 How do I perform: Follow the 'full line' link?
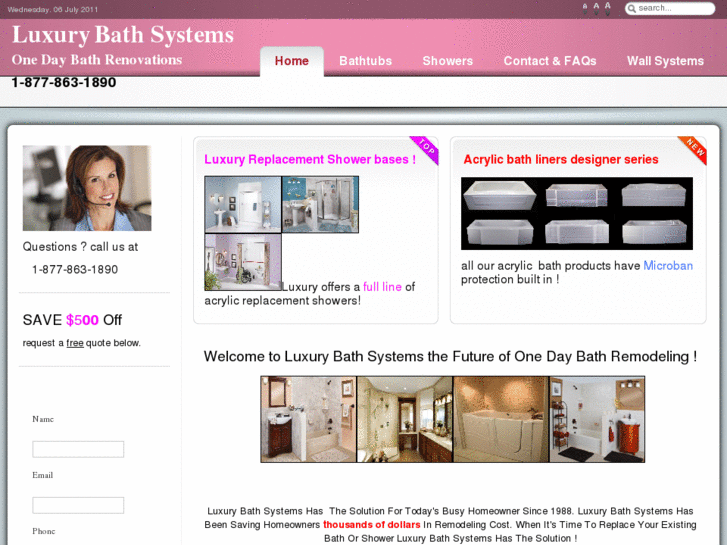click(382, 287)
